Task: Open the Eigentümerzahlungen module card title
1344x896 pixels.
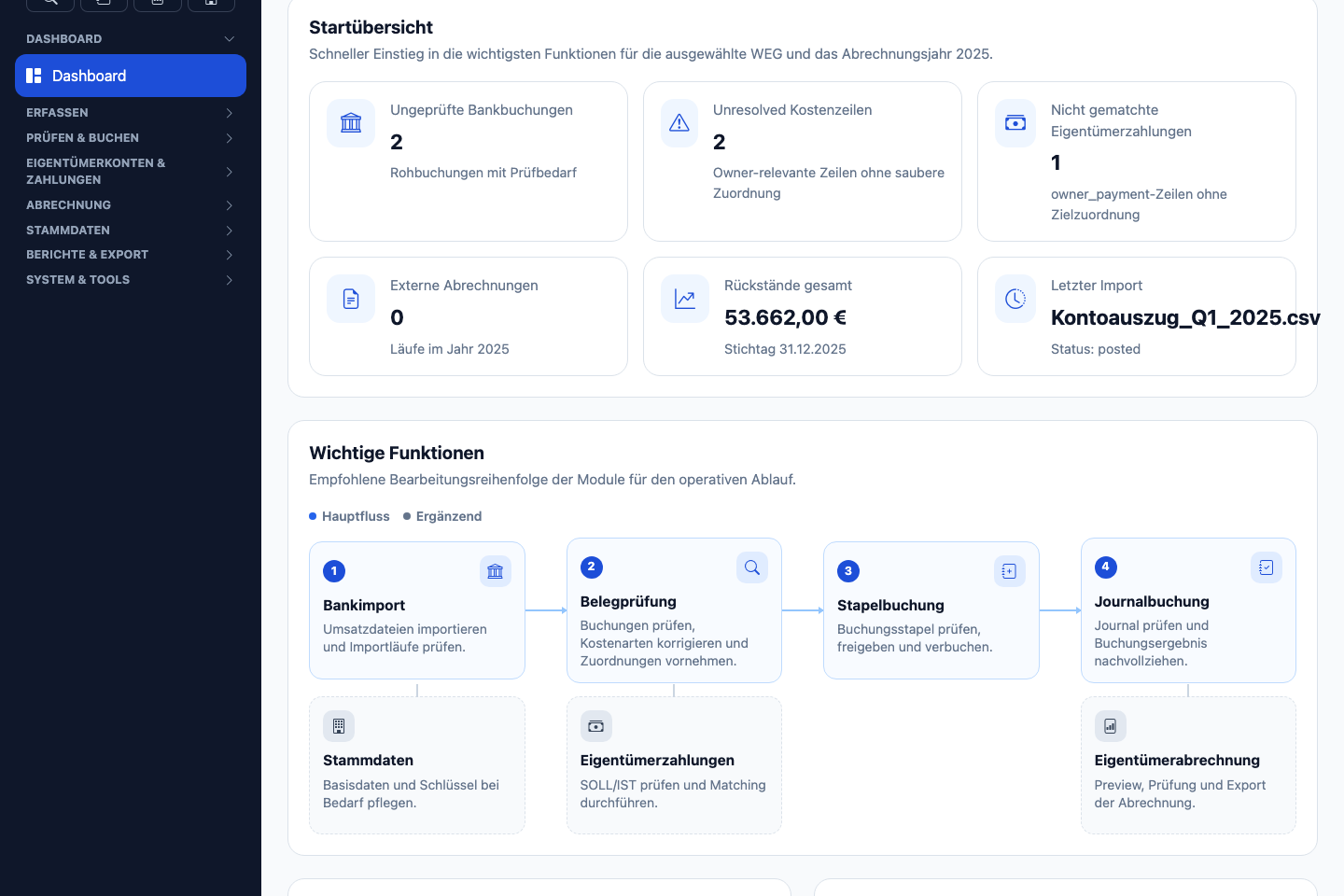Action: tap(657, 761)
